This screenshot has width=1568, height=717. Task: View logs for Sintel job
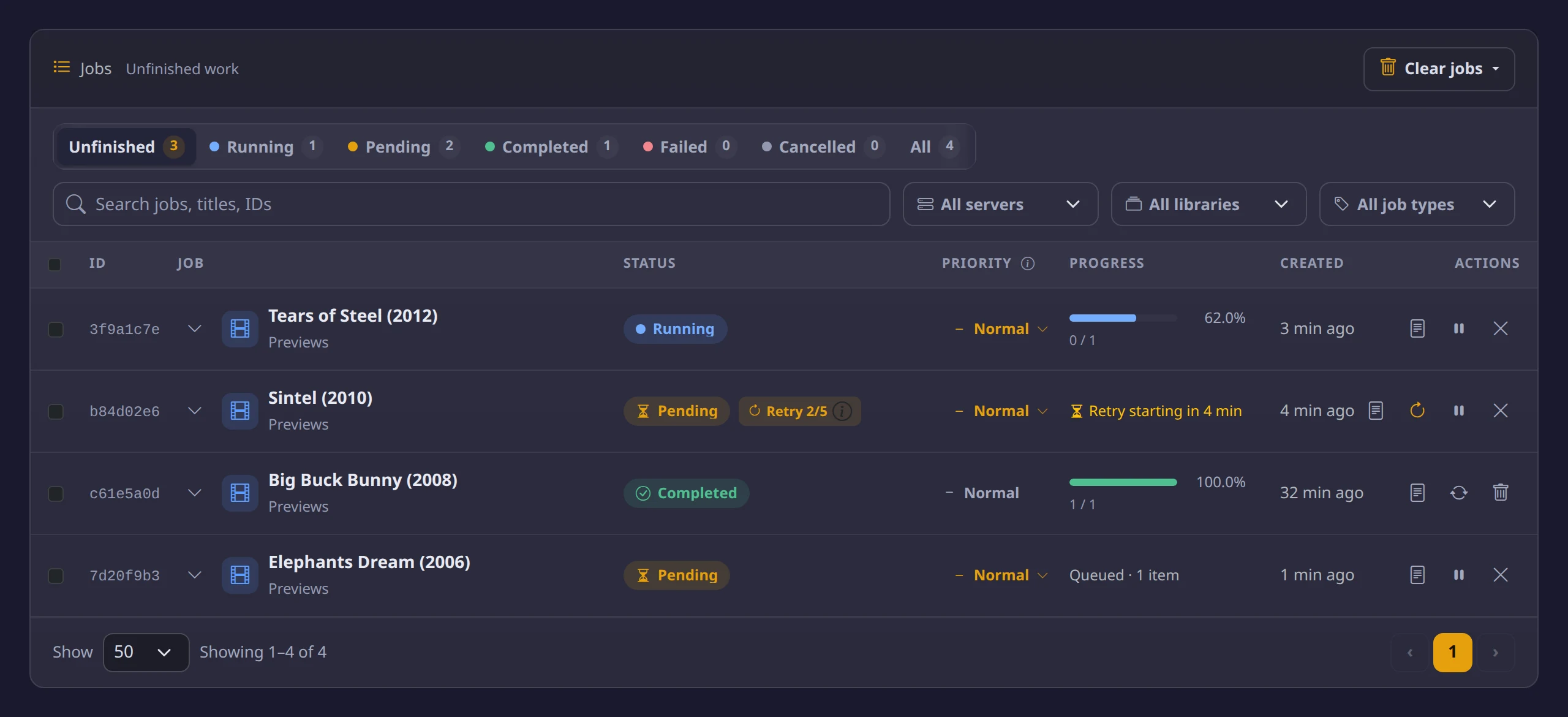coord(1376,411)
